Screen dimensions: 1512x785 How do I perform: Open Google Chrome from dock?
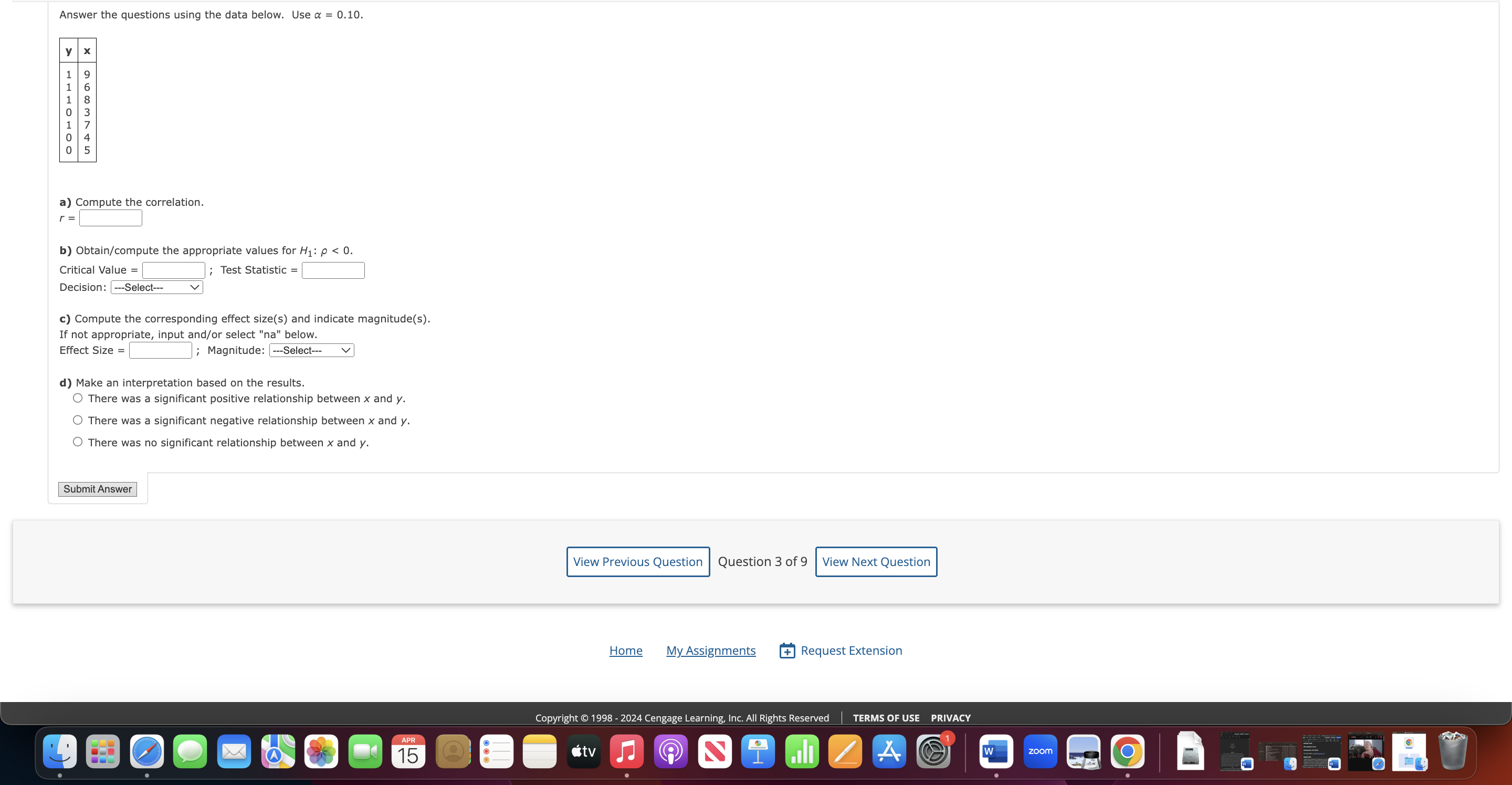pos(1127,751)
